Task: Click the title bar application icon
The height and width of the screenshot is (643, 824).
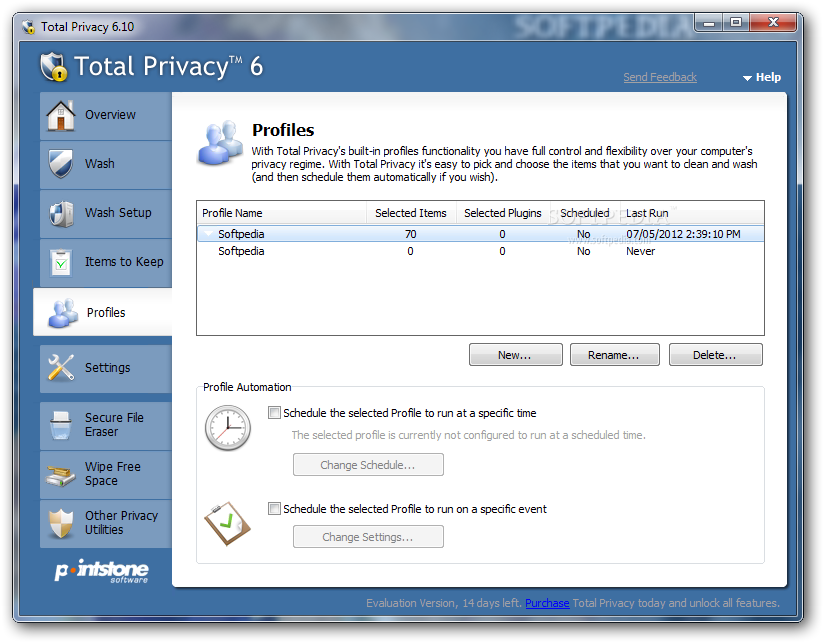Action: [x=28, y=26]
